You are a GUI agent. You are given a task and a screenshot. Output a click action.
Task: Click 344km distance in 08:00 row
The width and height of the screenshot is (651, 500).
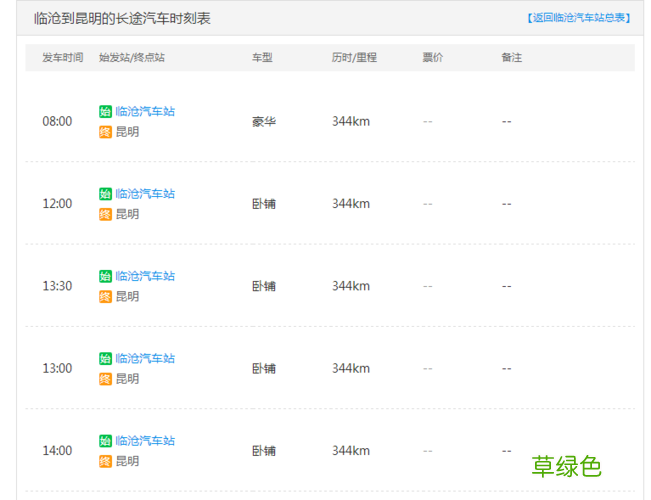(351, 121)
